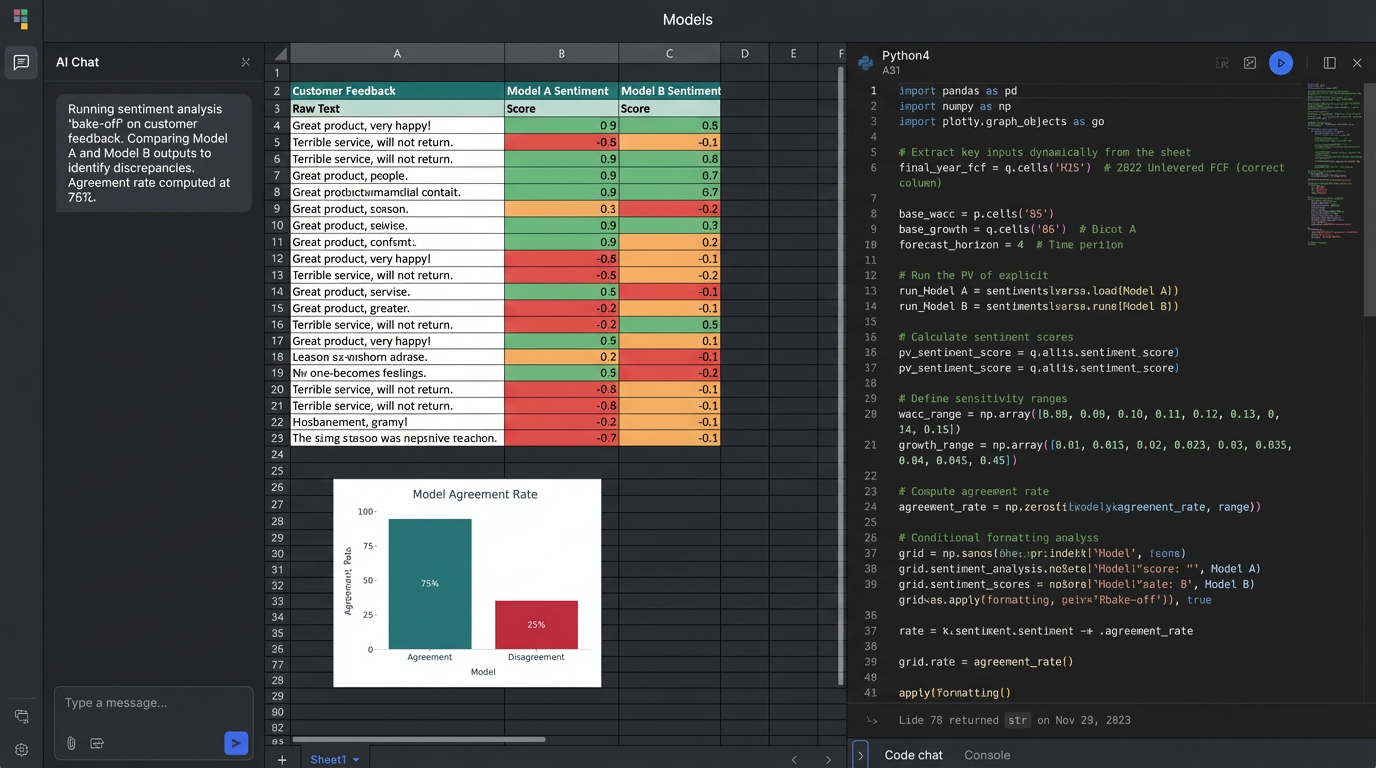This screenshot has height=768, width=1376.
Task: Click the spreadsheet vertical scrollbar
Action: (840, 376)
